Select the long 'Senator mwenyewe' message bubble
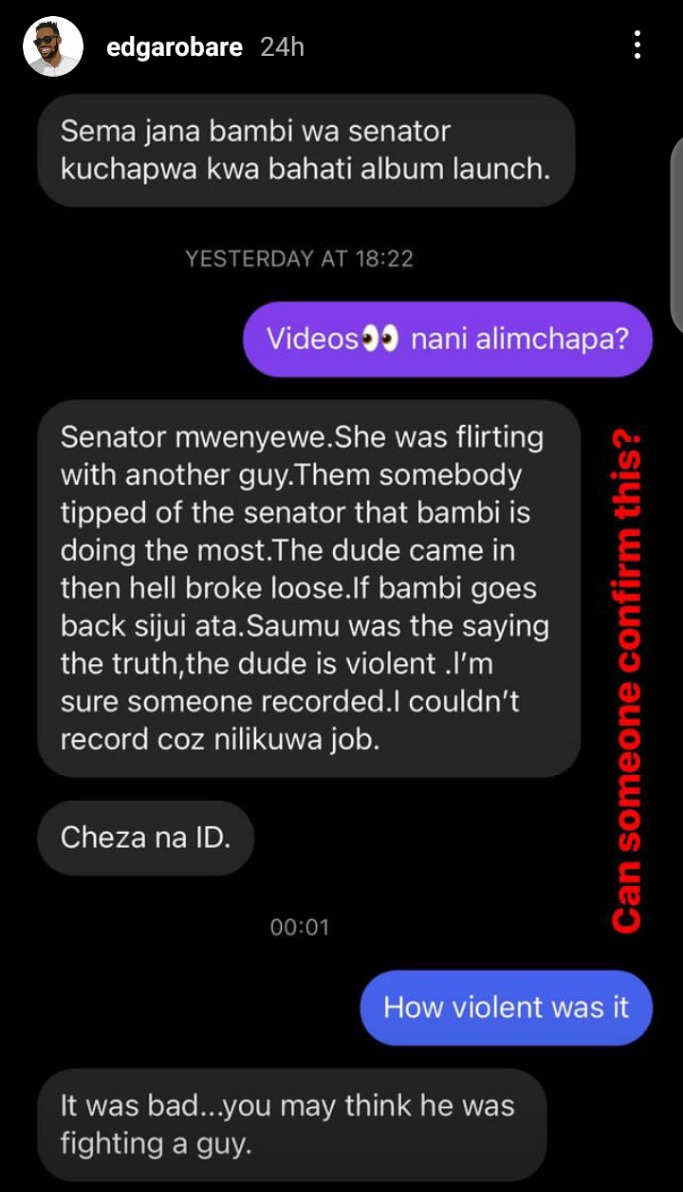The height and width of the screenshot is (1192, 683). click(x=309, y=588)
